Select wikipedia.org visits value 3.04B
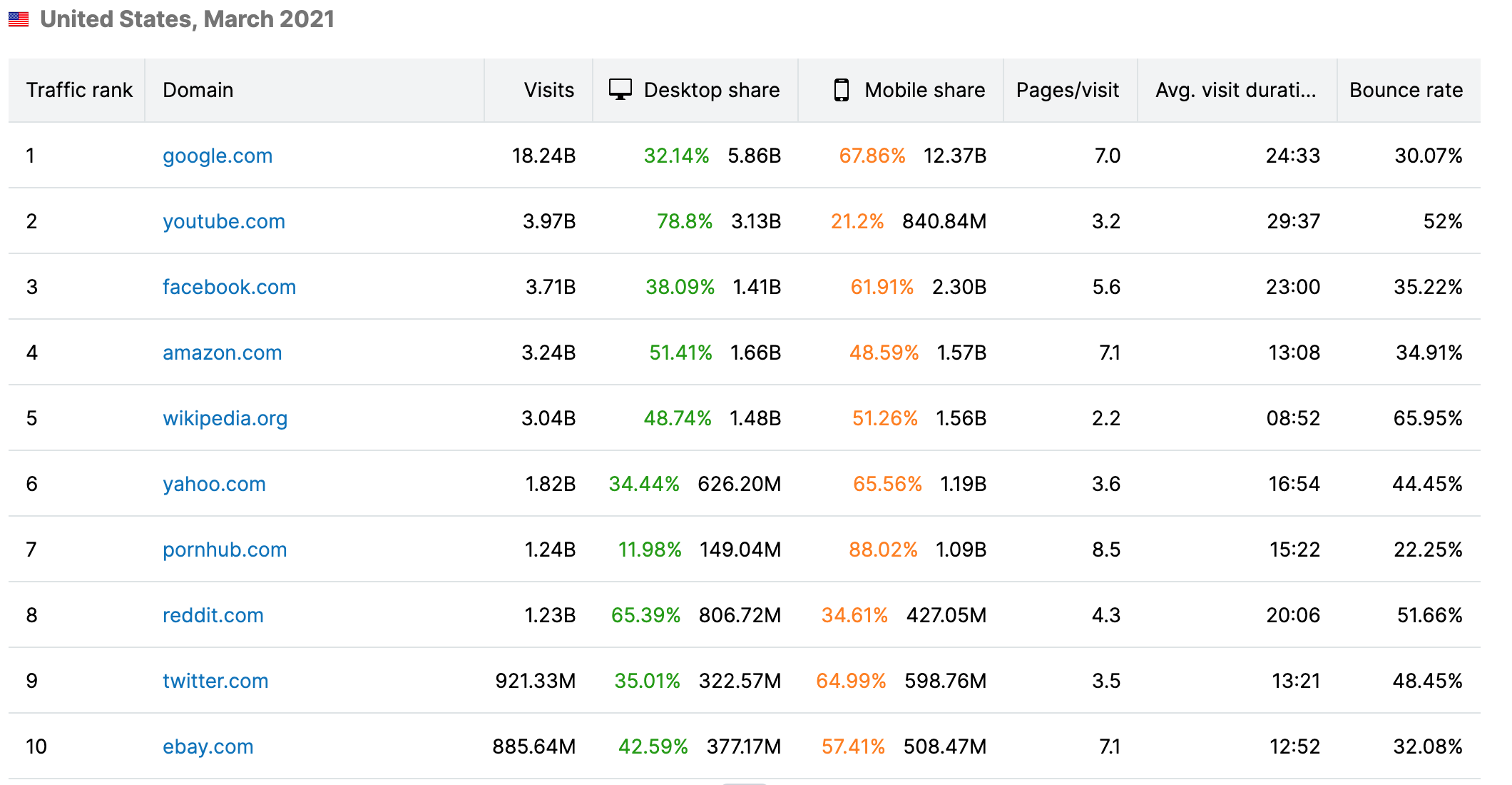 548,418
